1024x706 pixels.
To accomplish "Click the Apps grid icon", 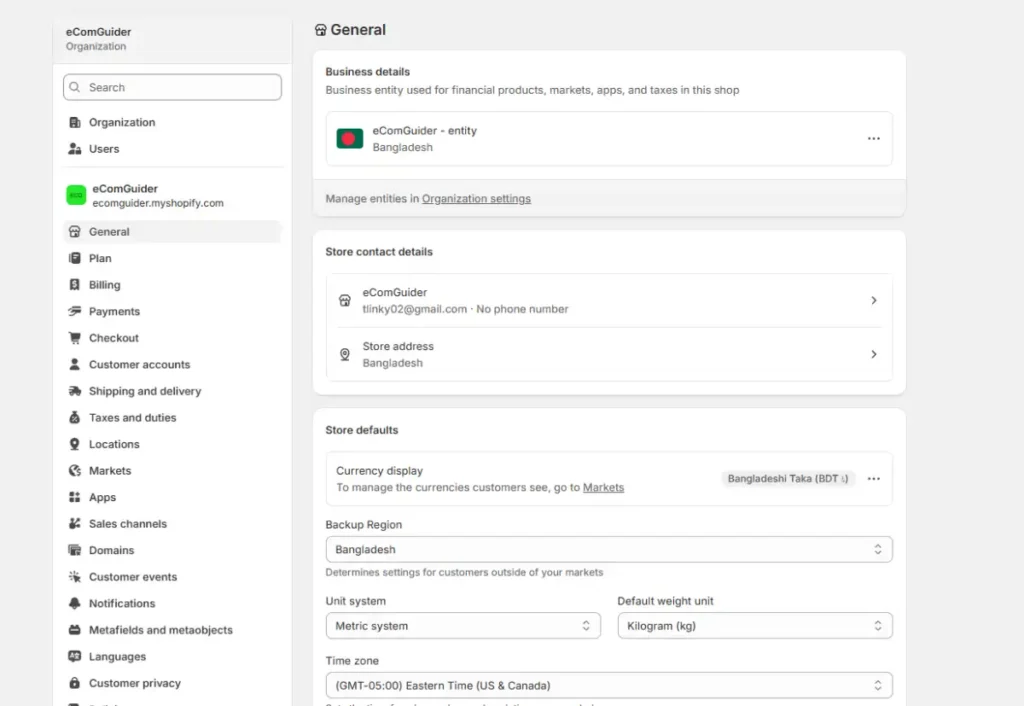I will pos(74,497).
